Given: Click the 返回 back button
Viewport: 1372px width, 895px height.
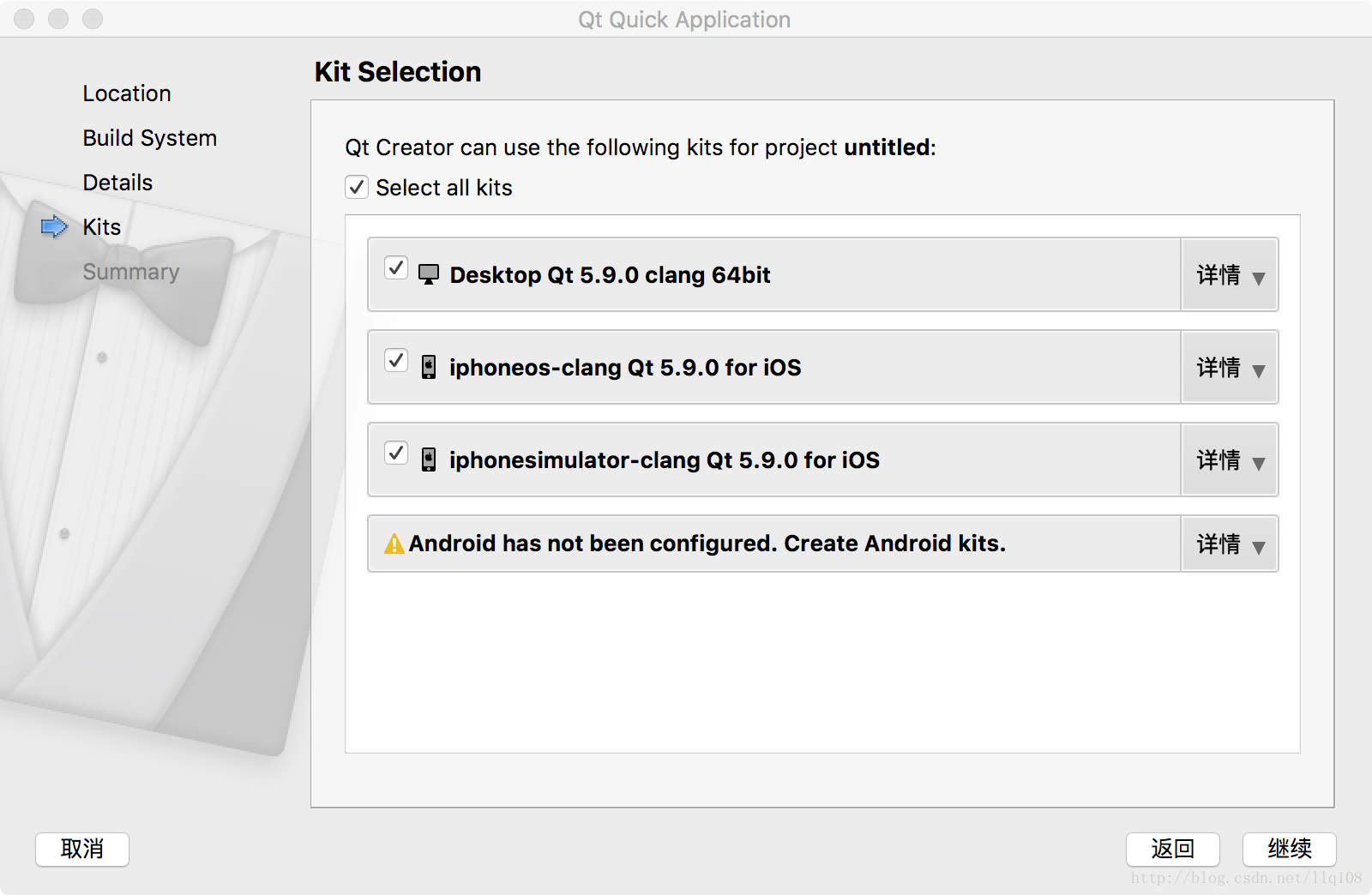Looking at the screenshot, I should pyautogui.click(x=1173, y=850).
